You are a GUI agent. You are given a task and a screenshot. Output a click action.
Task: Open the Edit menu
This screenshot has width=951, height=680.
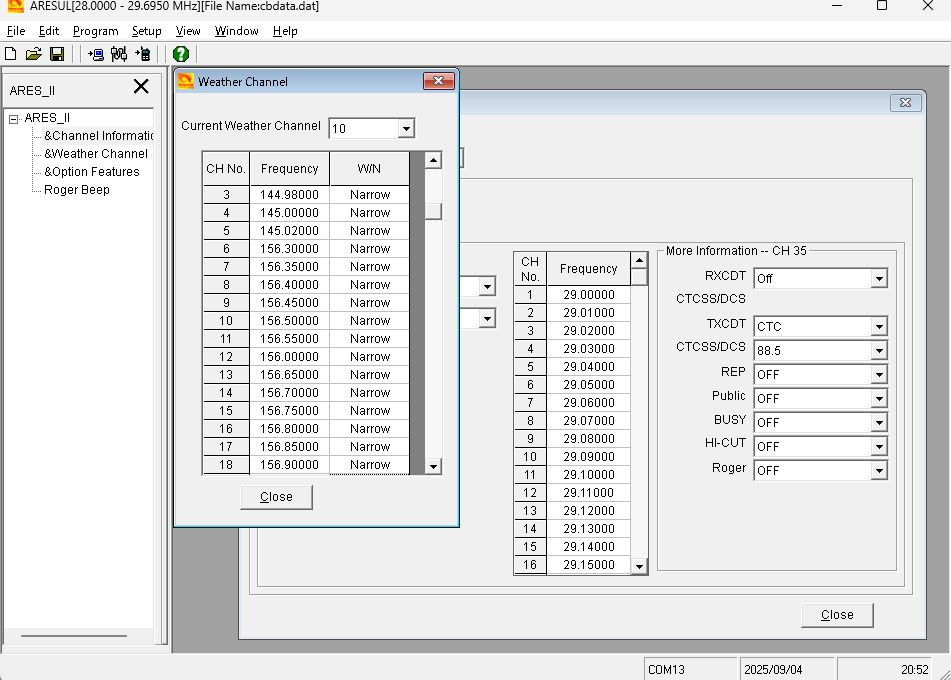pyautogui.click(x=49, y=31)
